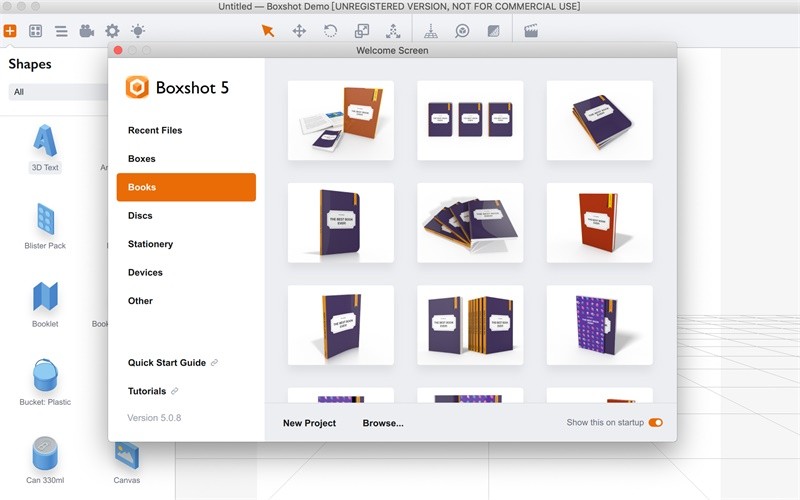Select the Can 330ml shape
This screenshot has width=800, height=500.
45,460
